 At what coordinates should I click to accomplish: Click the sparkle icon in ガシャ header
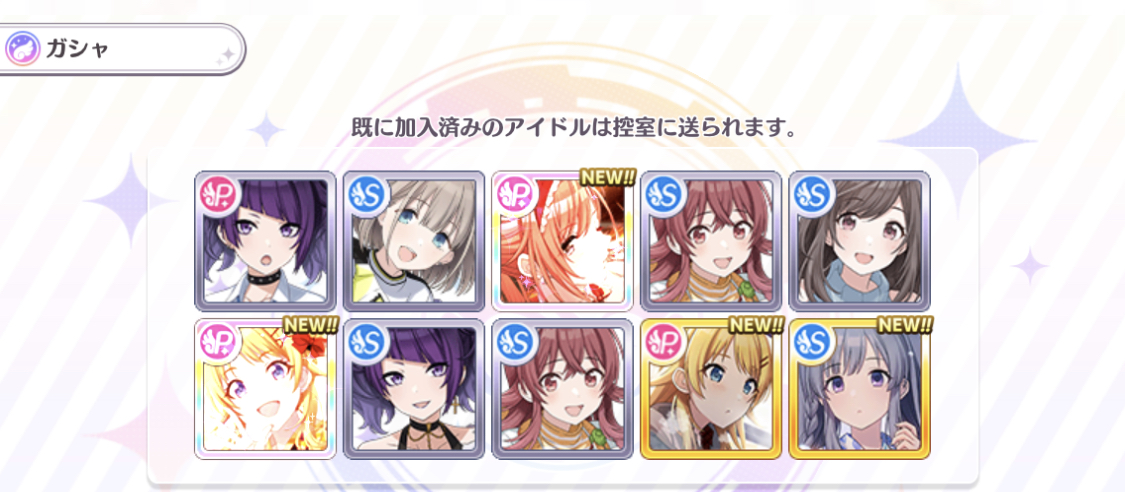tap(226, 56)
